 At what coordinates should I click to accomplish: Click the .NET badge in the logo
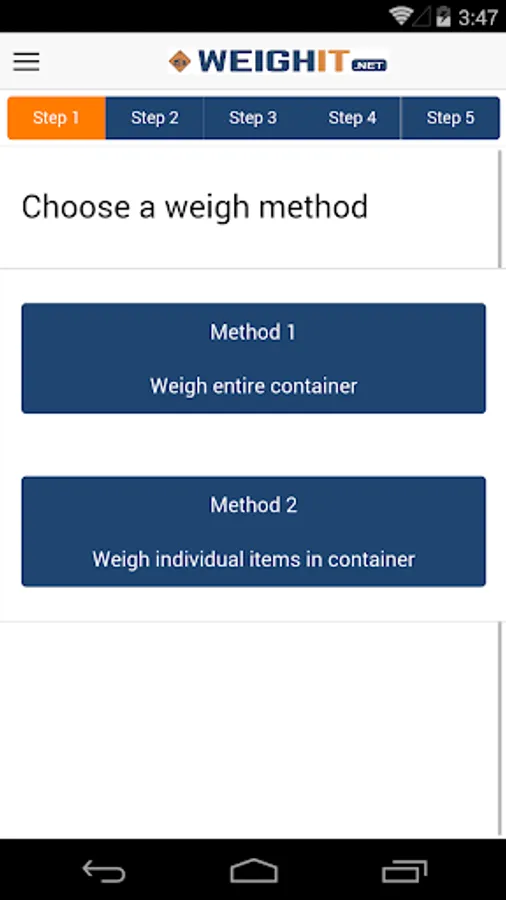(x=369, y=66)
